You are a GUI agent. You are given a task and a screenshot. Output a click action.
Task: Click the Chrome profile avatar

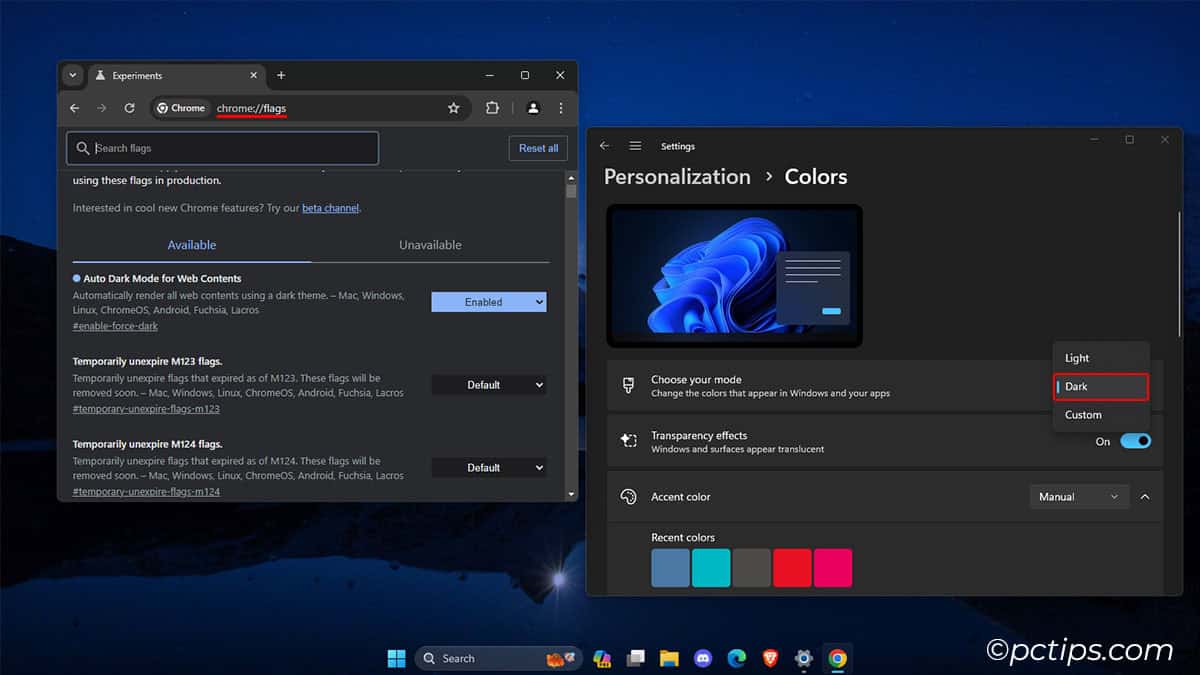[x=532, y=108]
